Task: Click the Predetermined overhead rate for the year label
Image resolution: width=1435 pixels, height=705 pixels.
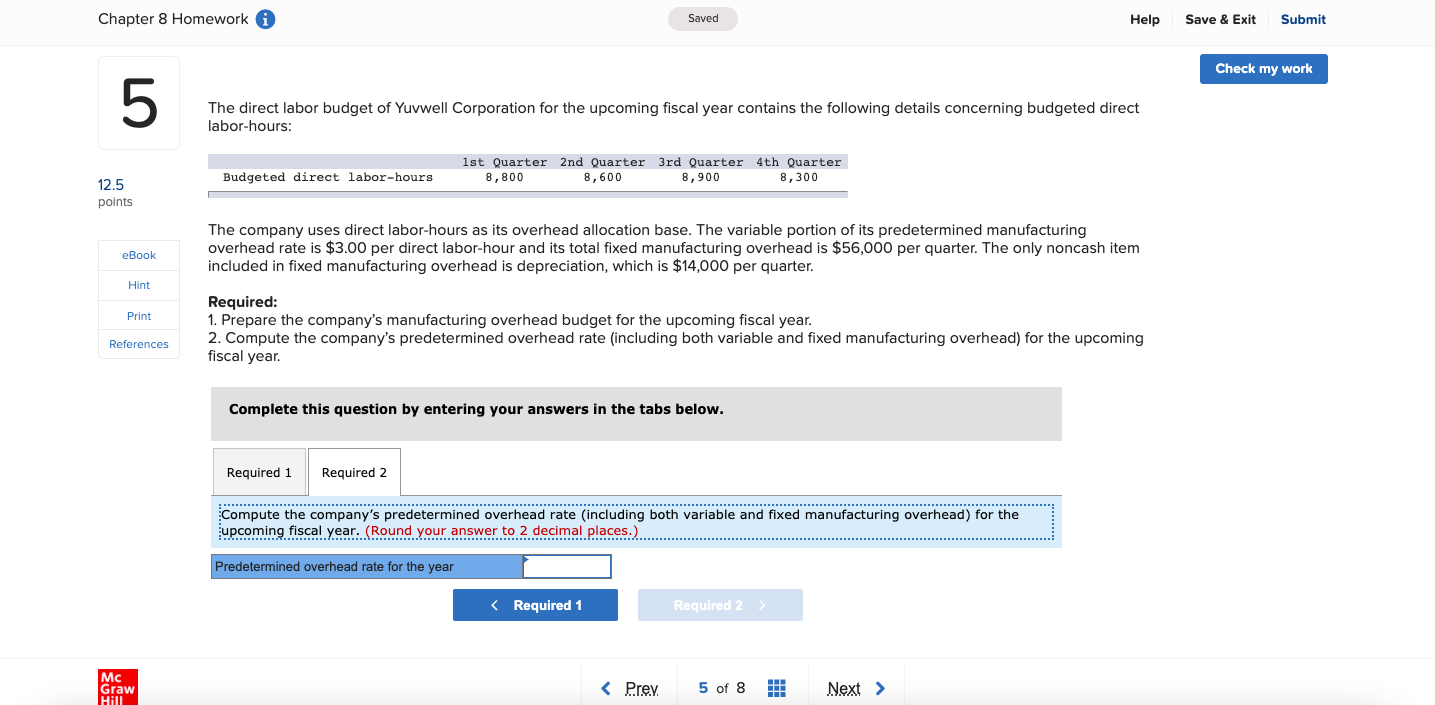Action: pos(367,566)
